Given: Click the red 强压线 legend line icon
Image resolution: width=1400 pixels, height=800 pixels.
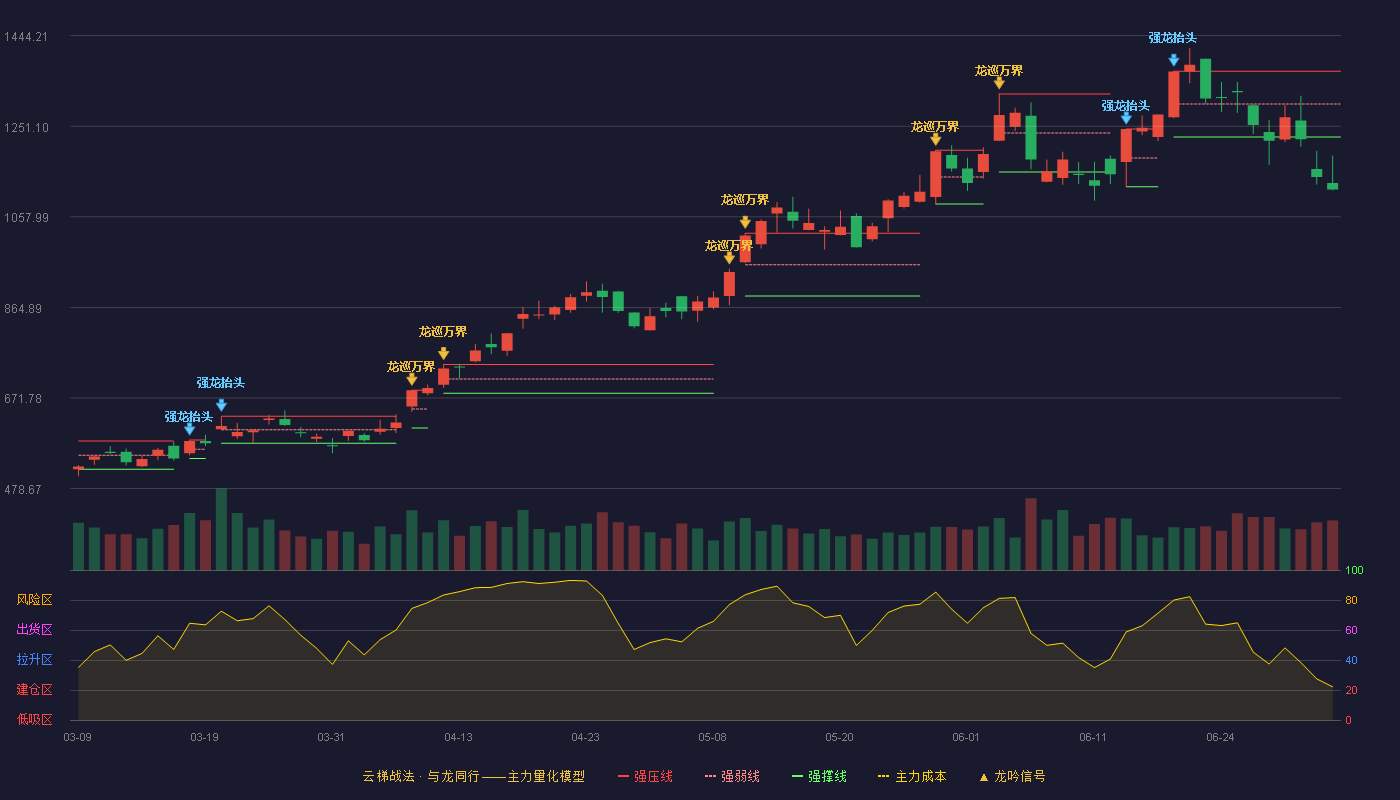Looking at the screenshot, I should point(623,776).
